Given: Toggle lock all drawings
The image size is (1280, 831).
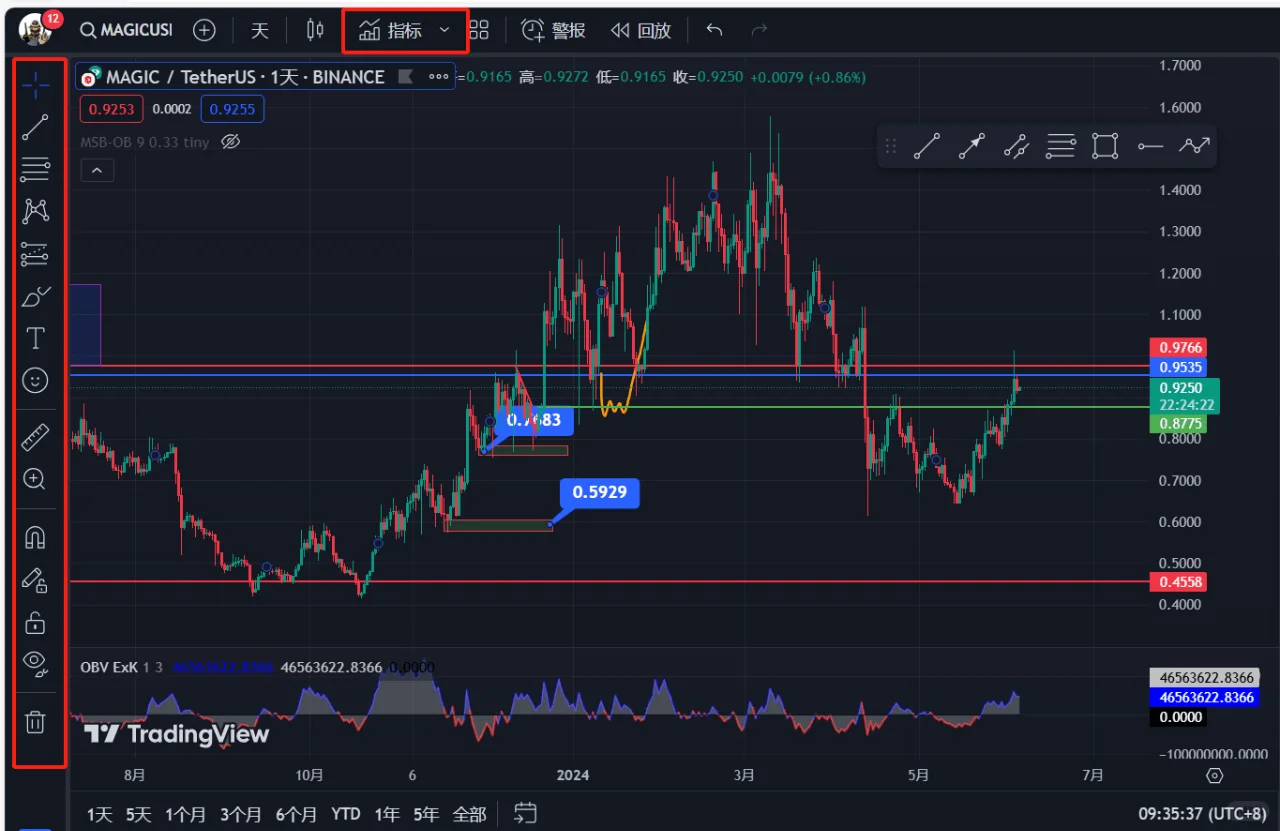Looking at the screenshot, I should click(x=35, y=622).
